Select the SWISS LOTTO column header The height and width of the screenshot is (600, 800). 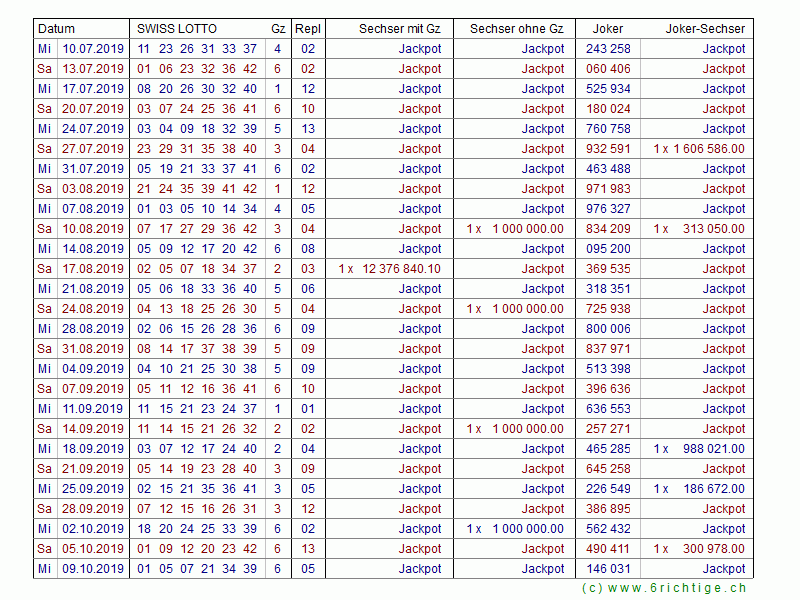177,29
